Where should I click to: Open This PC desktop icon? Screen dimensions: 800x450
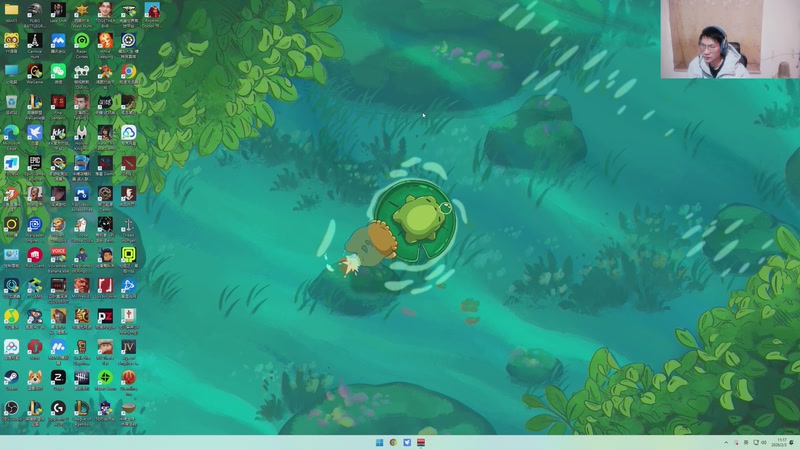tap(11, 71)
